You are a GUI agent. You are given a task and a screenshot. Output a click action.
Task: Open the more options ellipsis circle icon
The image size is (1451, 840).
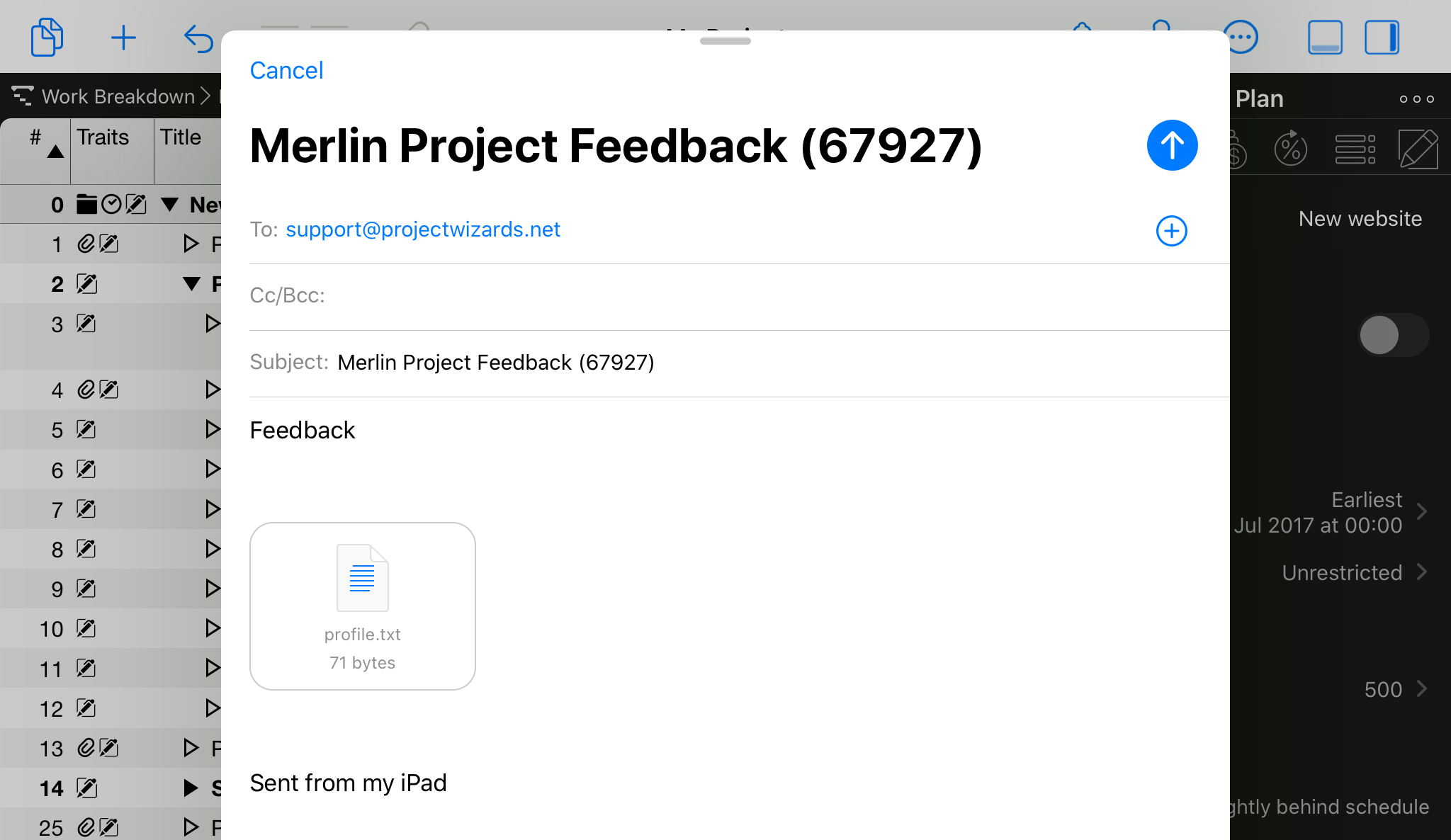click(x=1241, y=38)
